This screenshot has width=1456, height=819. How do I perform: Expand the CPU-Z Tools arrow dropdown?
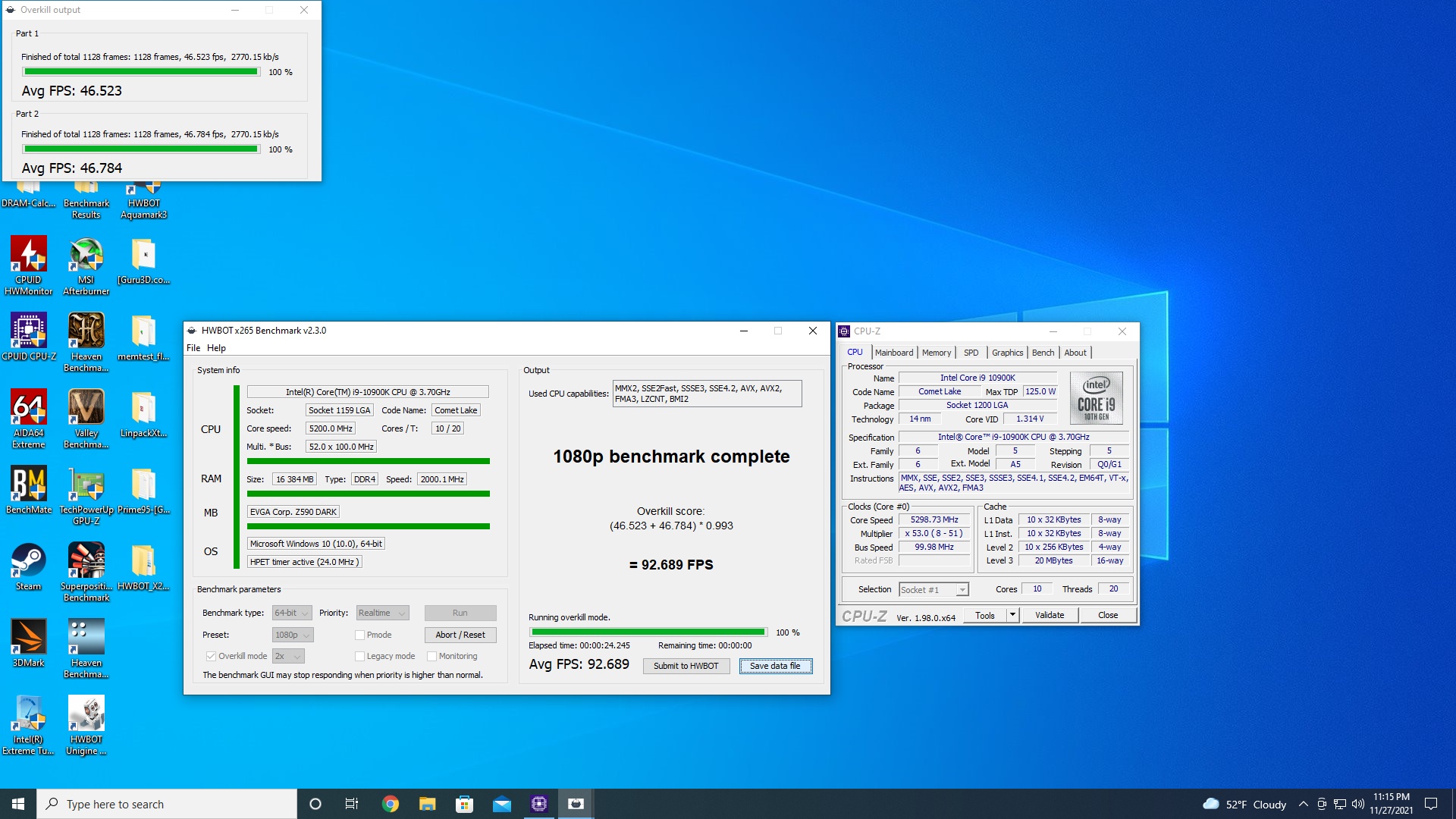[1012, 615]
